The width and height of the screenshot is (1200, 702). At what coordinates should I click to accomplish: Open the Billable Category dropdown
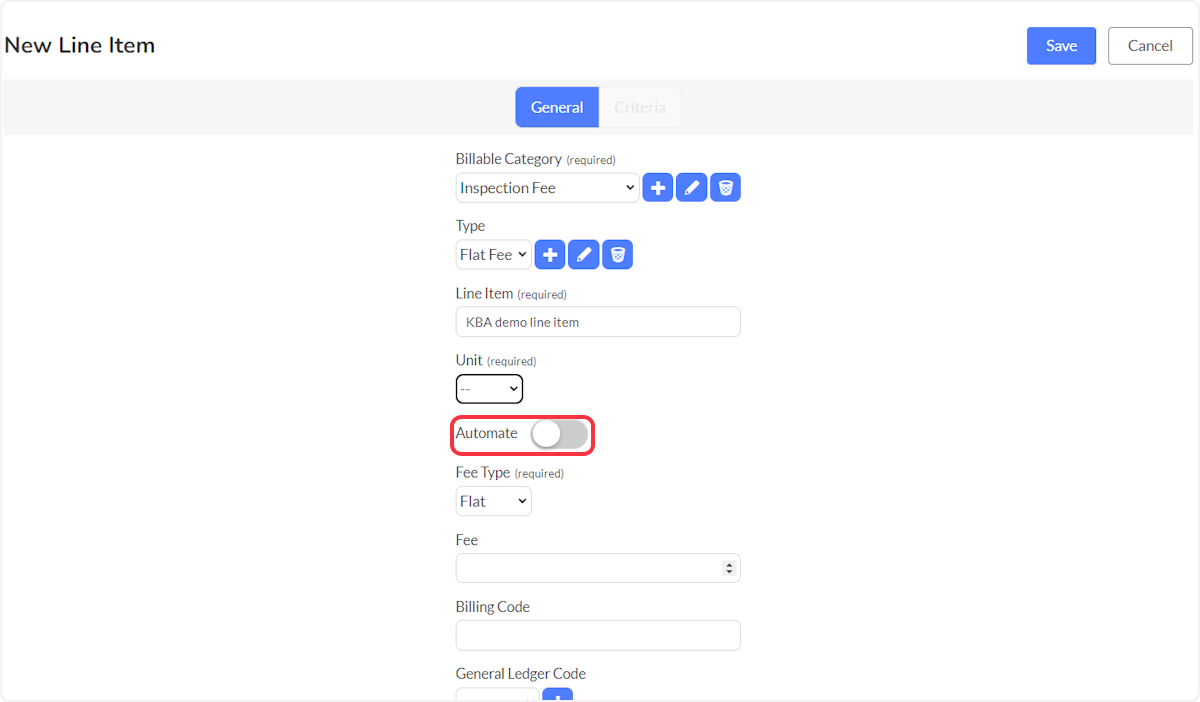pyautogui.click(x=547, y=187)
